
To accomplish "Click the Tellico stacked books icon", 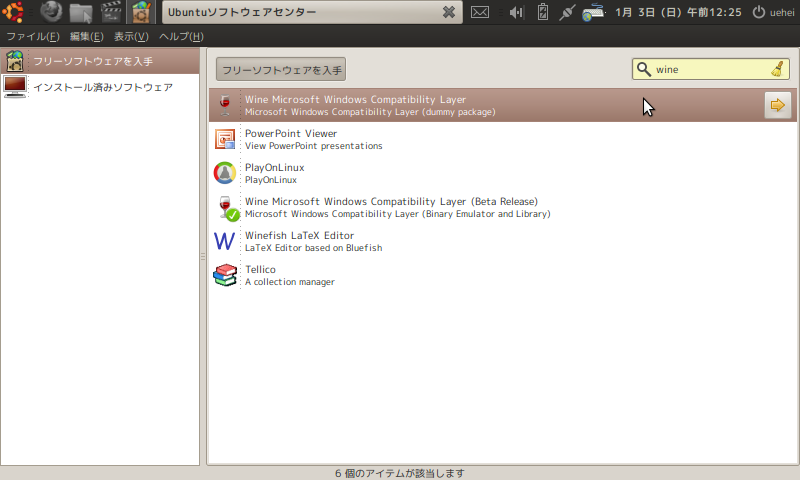I will pyautogui.click(x=225, y=275).
